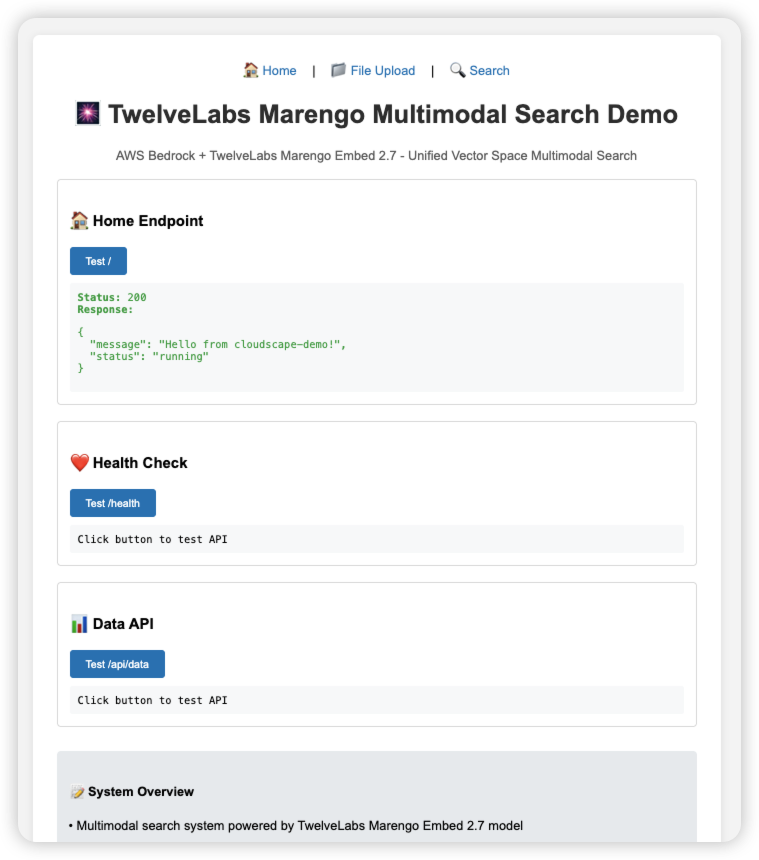Select the AWS Bedrock subtitle text
The width and height of the screenshot is (759, 860).
coord(376,156)
